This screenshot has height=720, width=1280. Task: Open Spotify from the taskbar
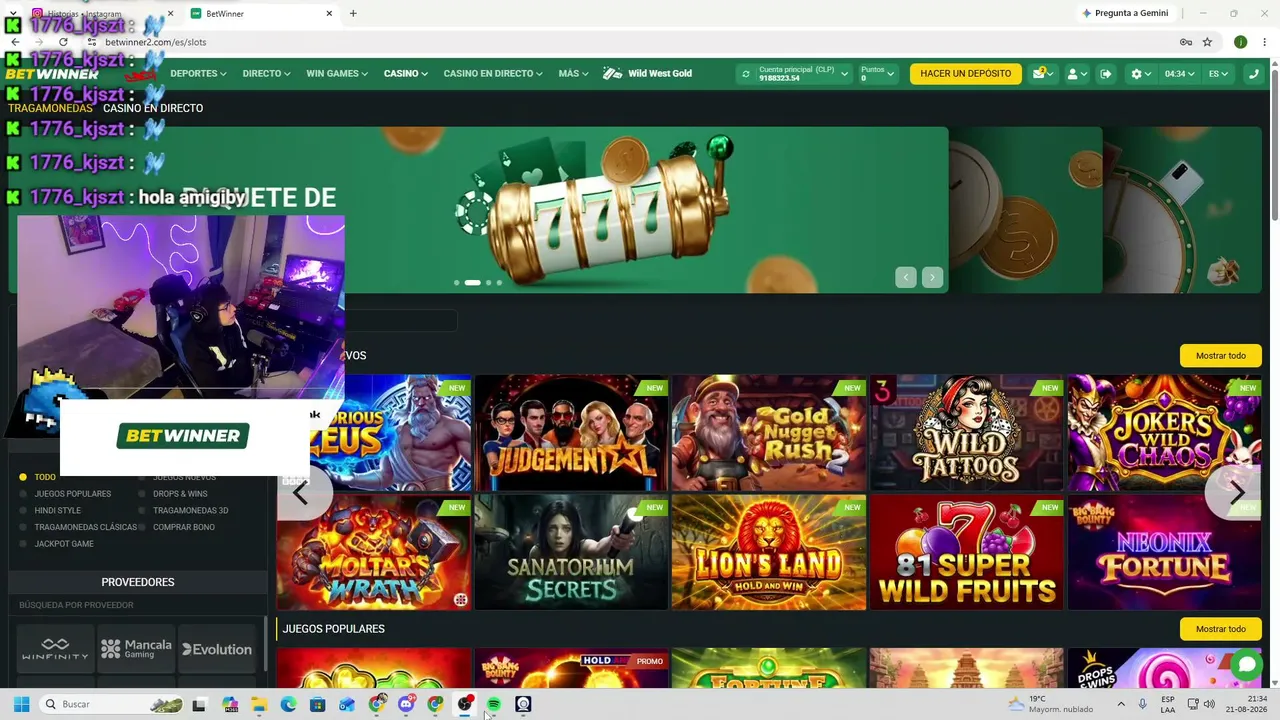point(494,704)
